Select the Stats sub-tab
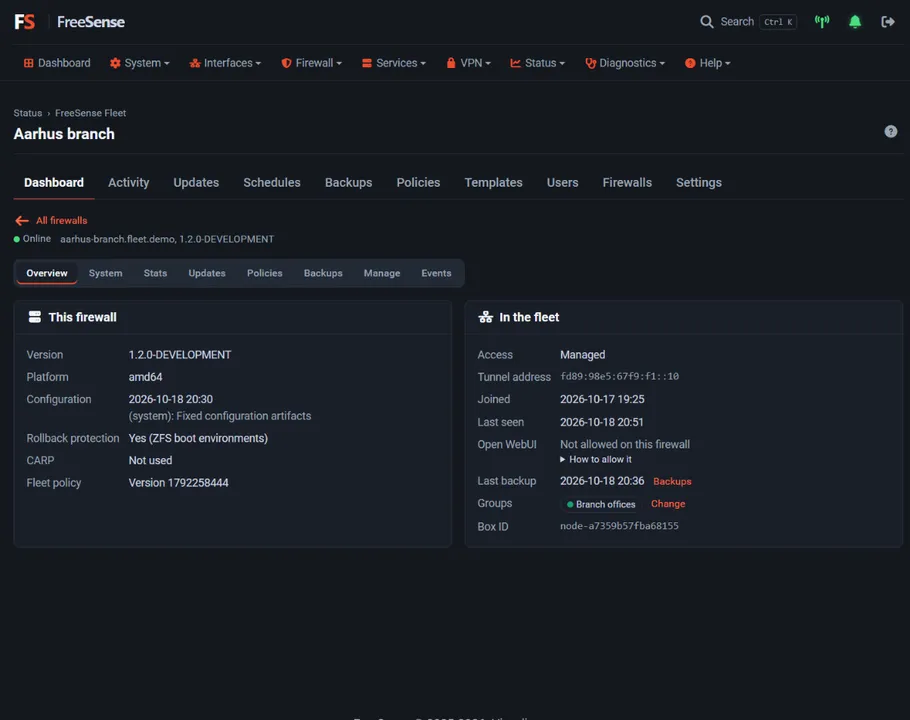The height and width of the screenshot is (720, 910). pos(156,273)
